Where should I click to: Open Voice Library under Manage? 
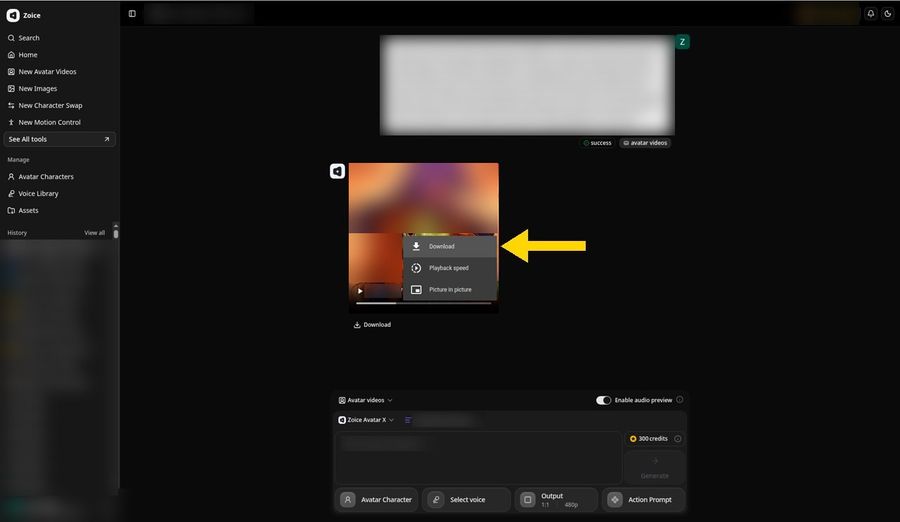point(33,194)
